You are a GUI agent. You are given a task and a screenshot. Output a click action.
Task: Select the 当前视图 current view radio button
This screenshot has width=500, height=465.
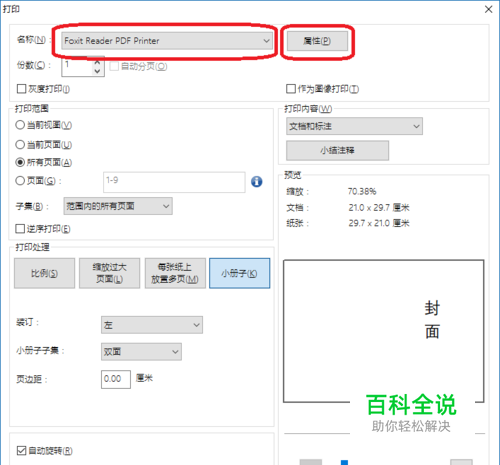pos(20,125)
